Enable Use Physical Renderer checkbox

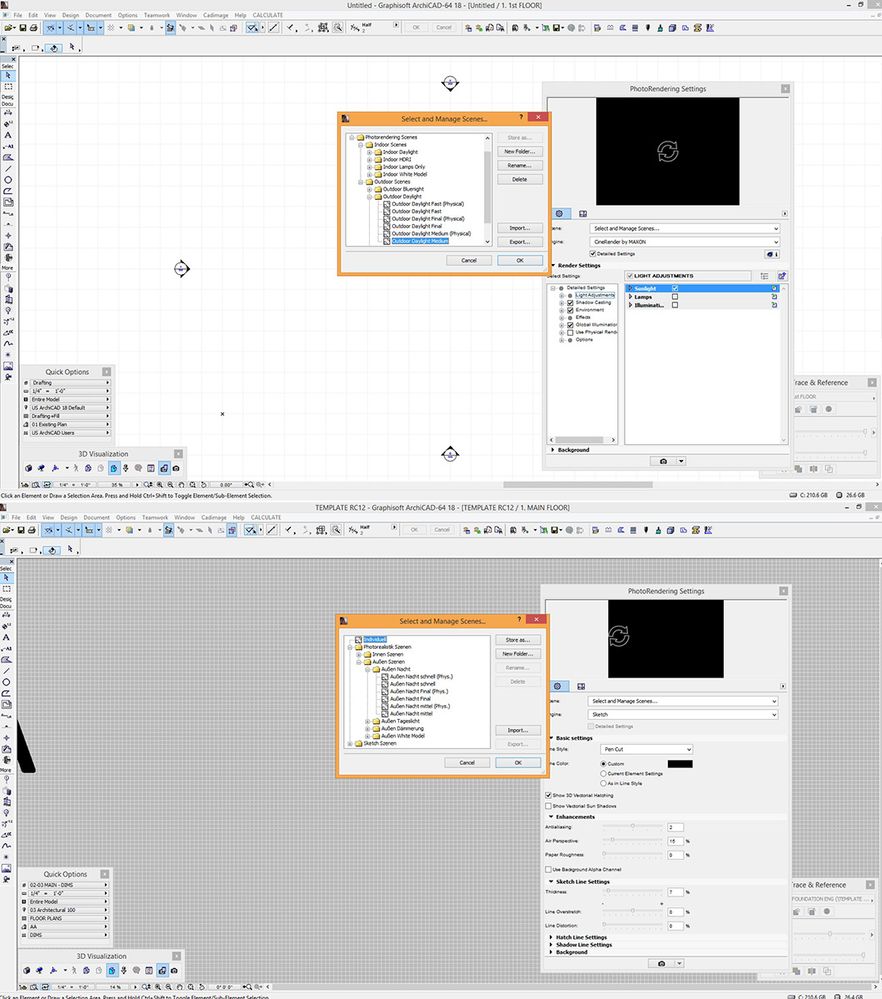coord(570,333)
